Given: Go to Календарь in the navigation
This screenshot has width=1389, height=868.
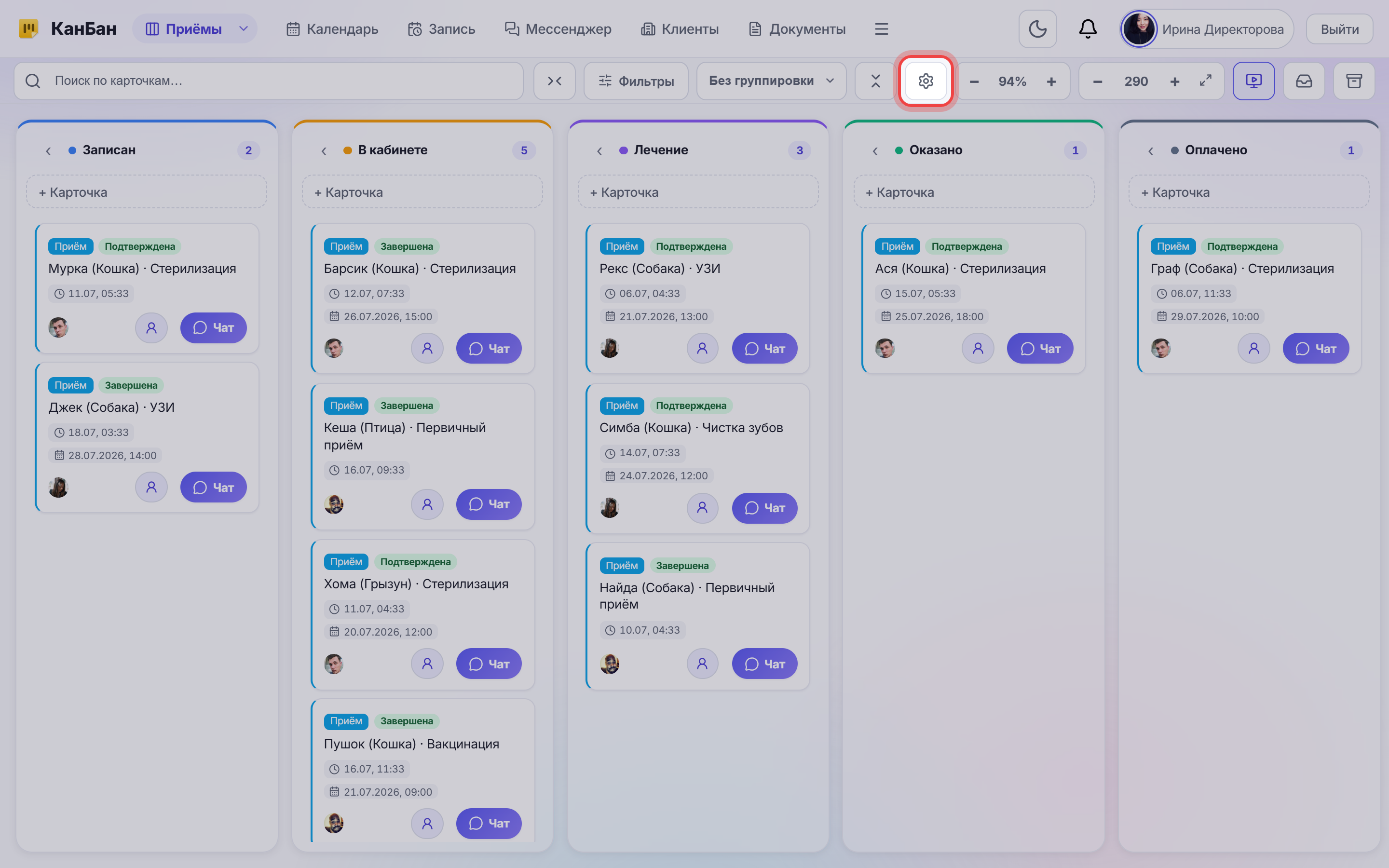Looking at the screenshot, I should (x=332, y=29).
